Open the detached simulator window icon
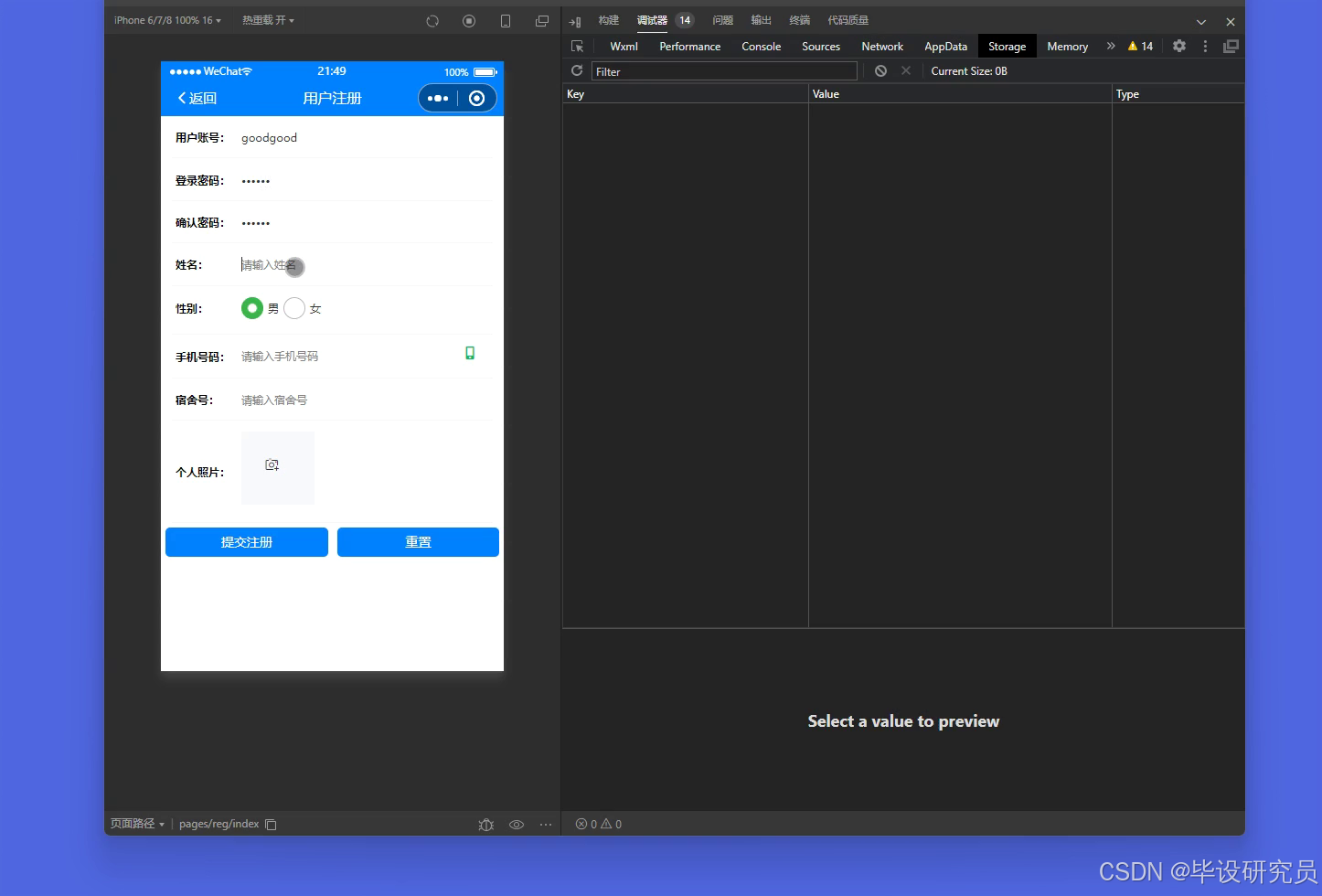The height and width of the screenshot is (896, 1322). click(x=542, y=21)
